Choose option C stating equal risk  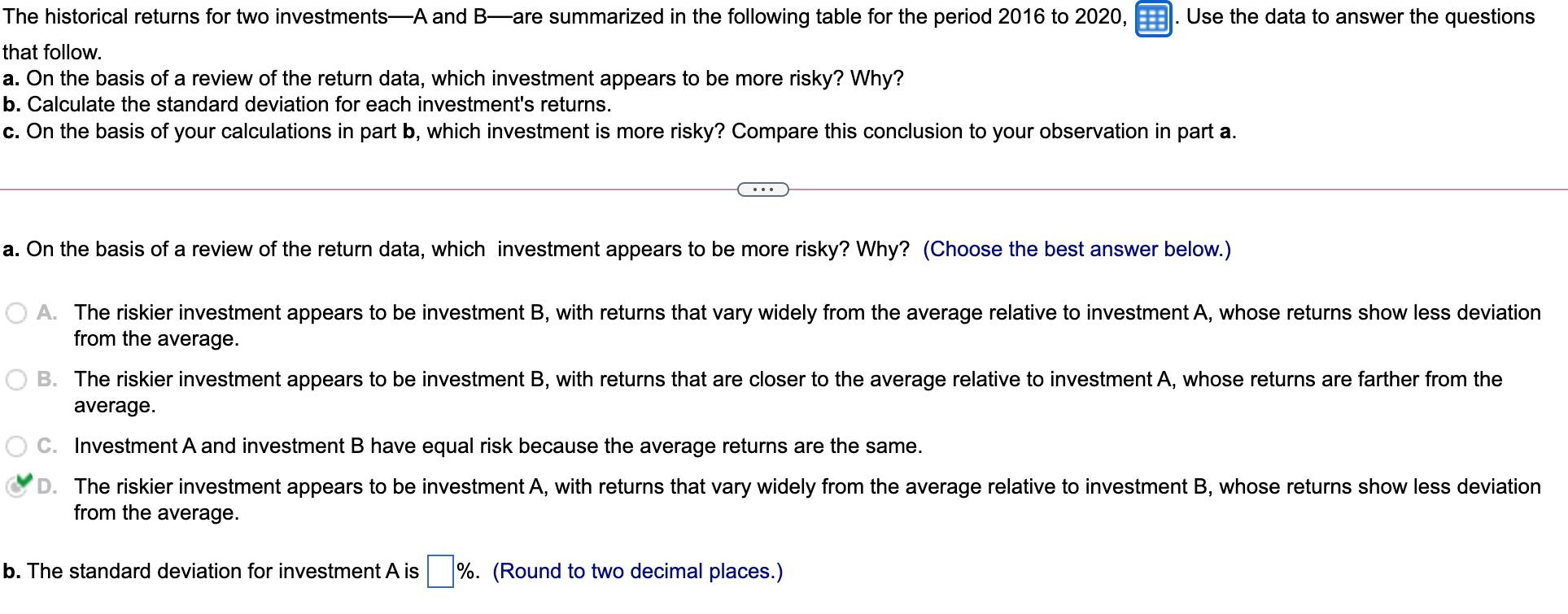16,446
